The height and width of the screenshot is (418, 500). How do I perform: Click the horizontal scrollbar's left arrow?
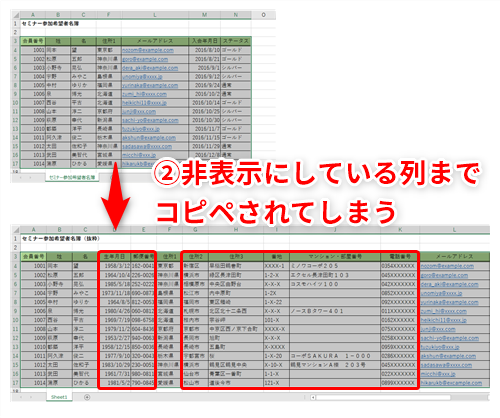[313, 397]
